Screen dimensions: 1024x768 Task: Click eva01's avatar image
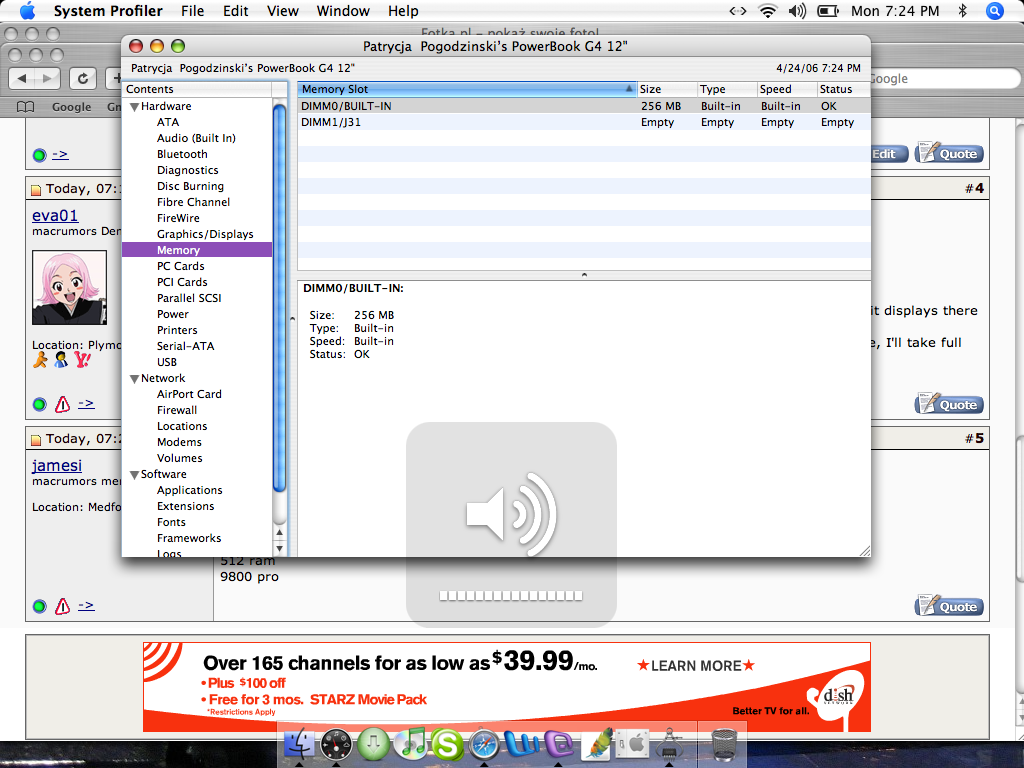[x=69, y=287]
